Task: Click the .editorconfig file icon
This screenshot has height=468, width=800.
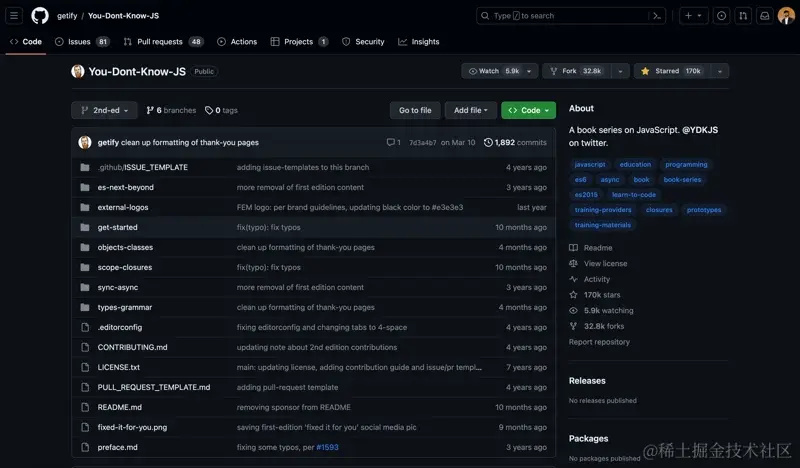Action: (x=85, y=327)
